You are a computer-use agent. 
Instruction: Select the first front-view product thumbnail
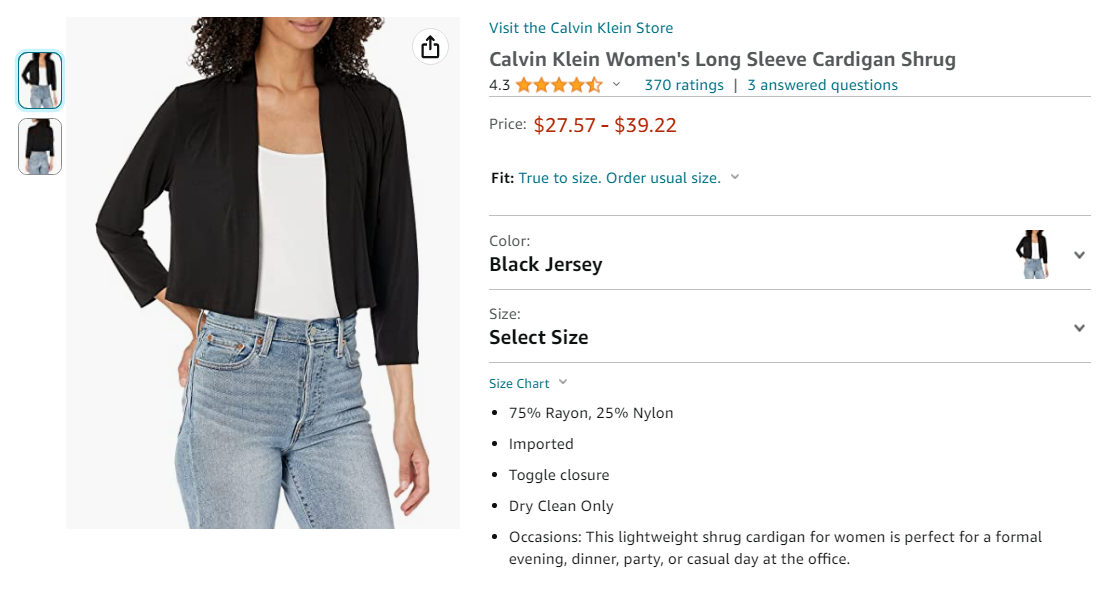click(x=40, y=80)
